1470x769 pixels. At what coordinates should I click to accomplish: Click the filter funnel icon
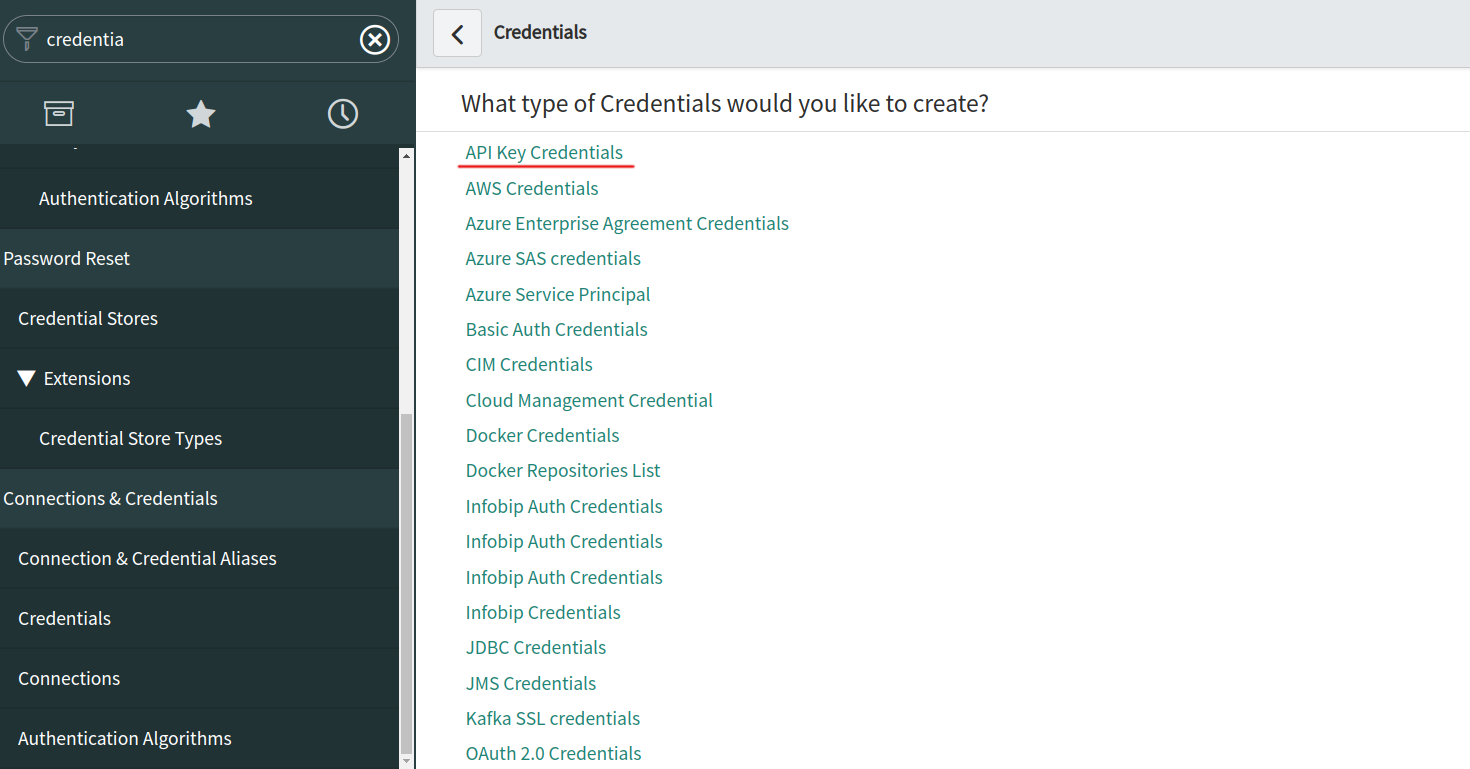(x=27, y=39)
